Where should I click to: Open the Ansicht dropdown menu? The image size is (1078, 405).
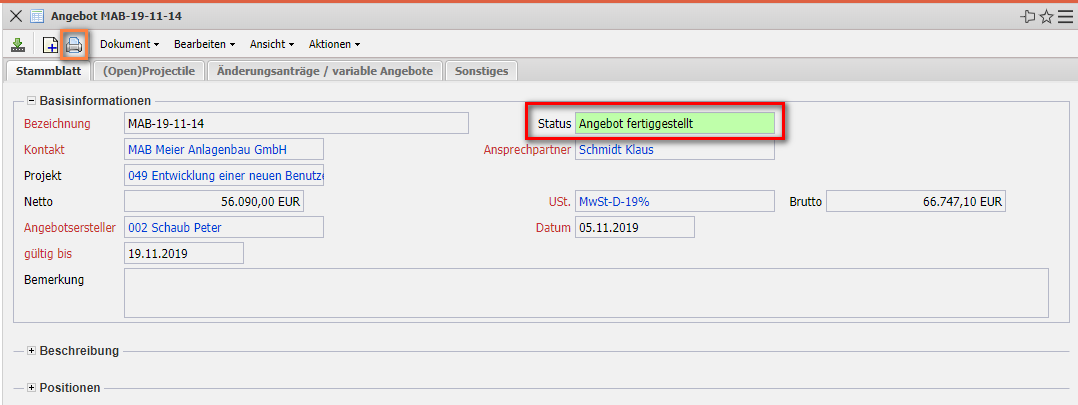272,44
